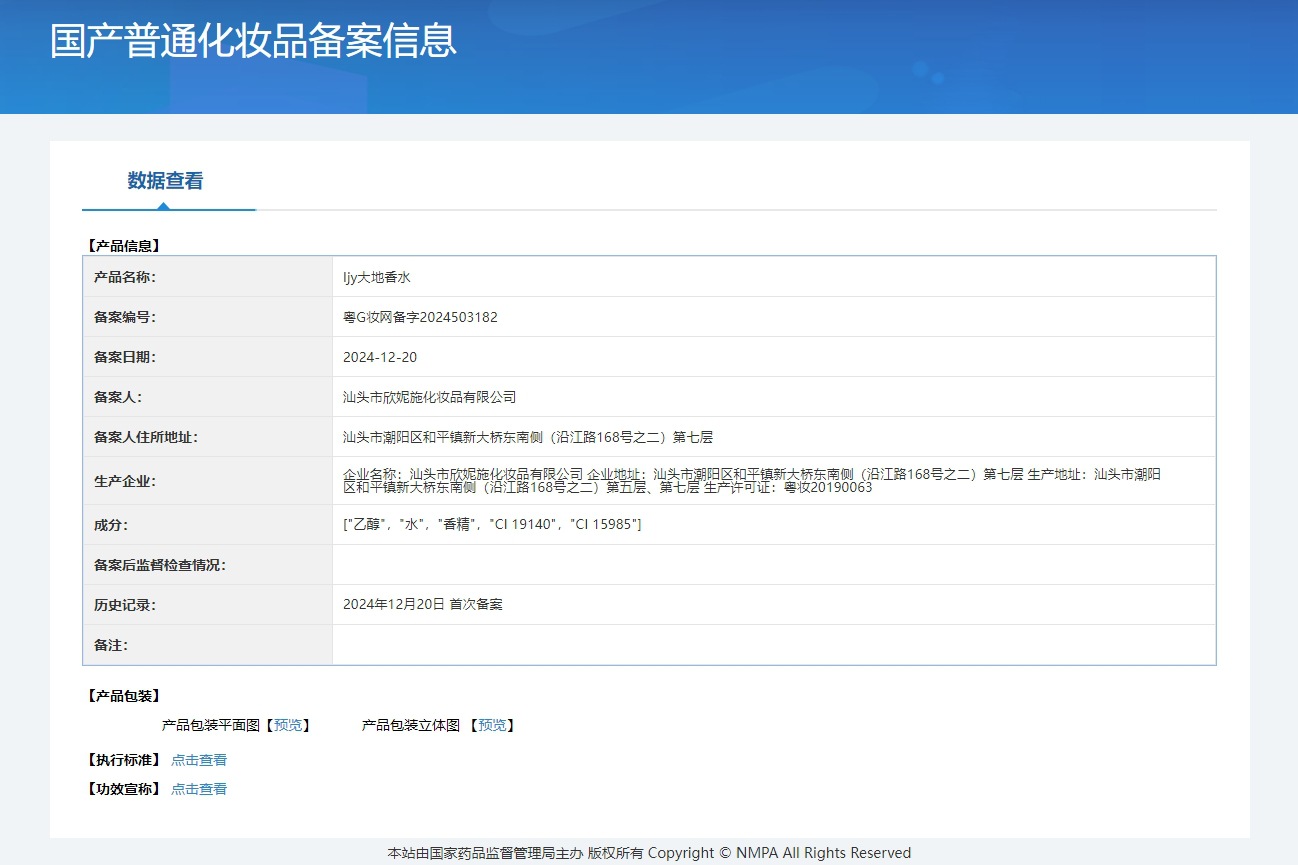1298x865 pixels.
Task: Click the 【产品包装】 section heading
Action: pos(124,696)
